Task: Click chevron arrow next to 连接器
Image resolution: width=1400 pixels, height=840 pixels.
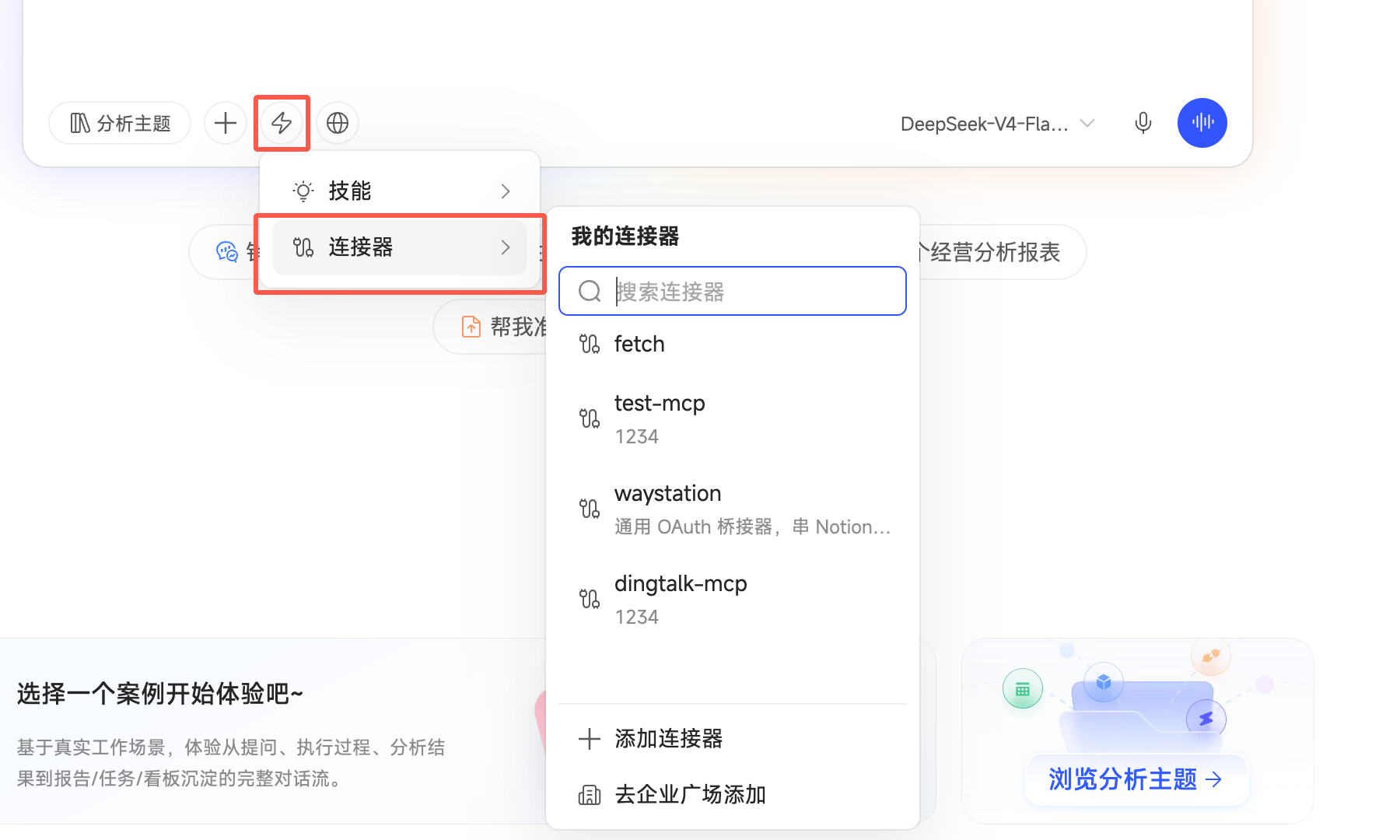Action: click(x=506, y=247)
